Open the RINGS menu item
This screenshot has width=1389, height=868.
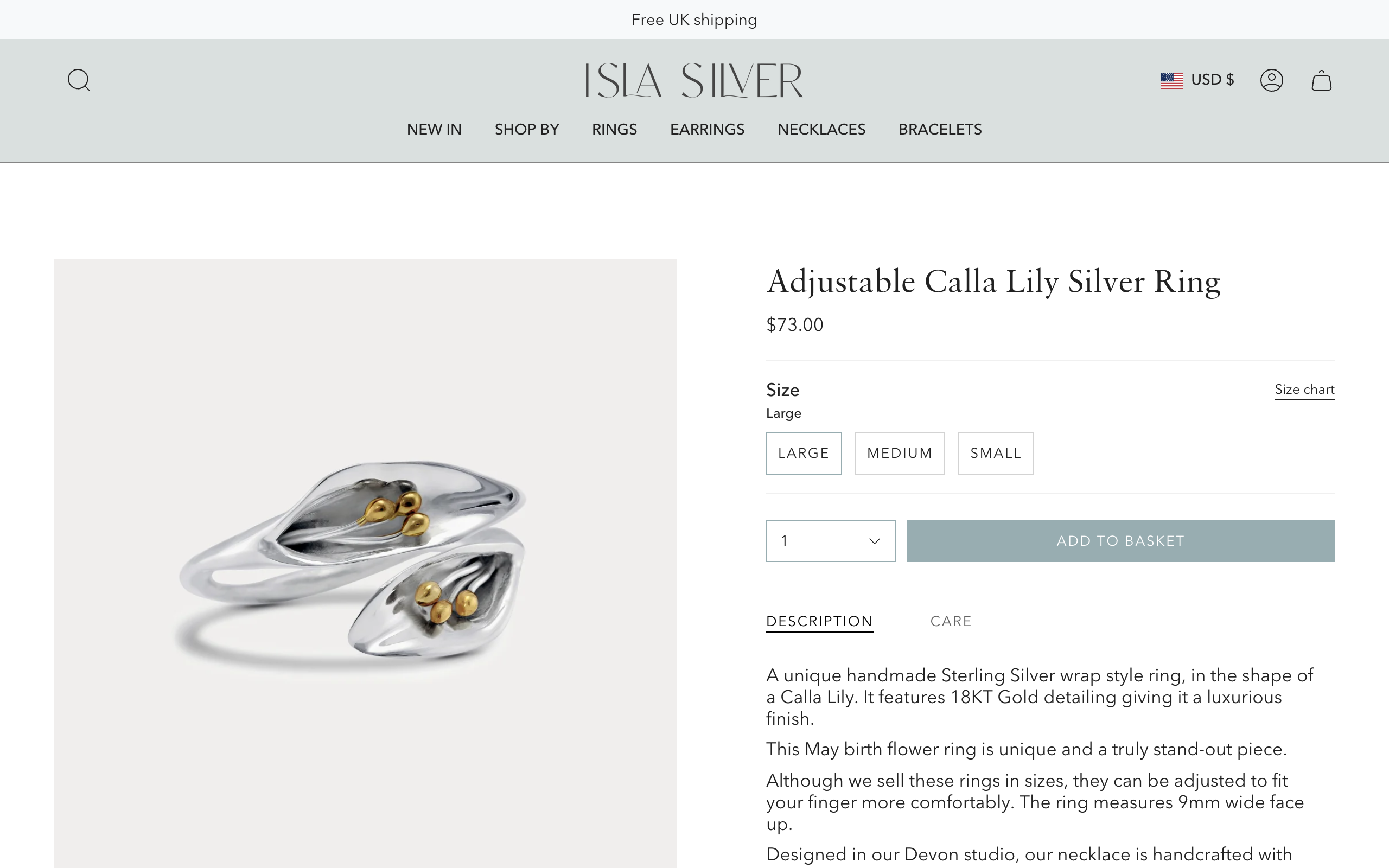[614, 129]
